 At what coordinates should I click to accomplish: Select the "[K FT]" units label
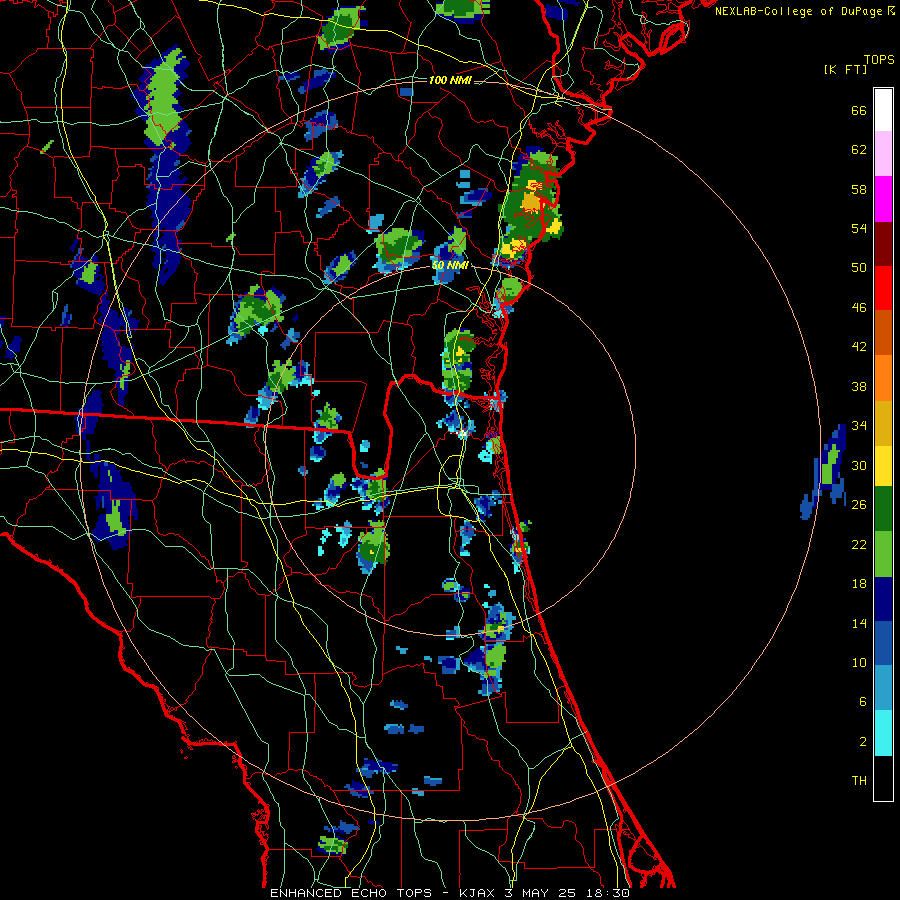pyautogui.click(x=845, y=70)
